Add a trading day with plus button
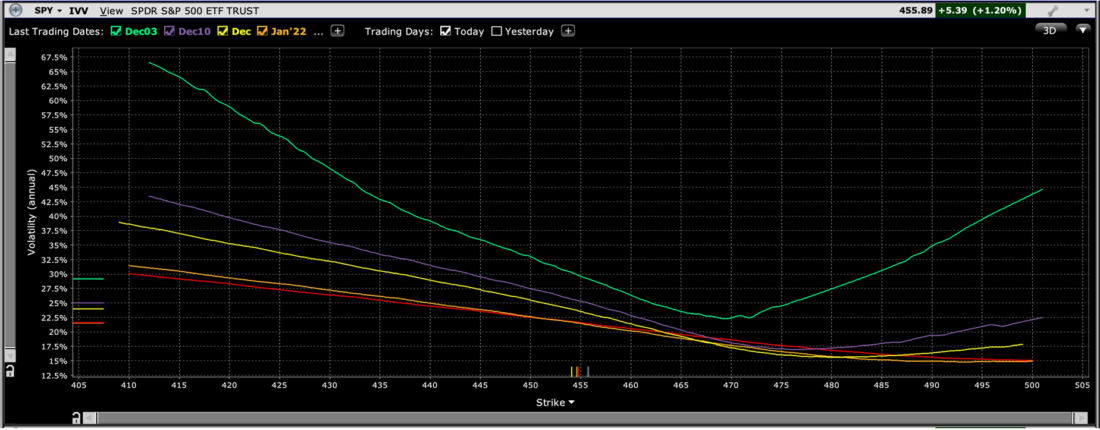Viewport: 1100px width, 430px height. pos(568,31)
